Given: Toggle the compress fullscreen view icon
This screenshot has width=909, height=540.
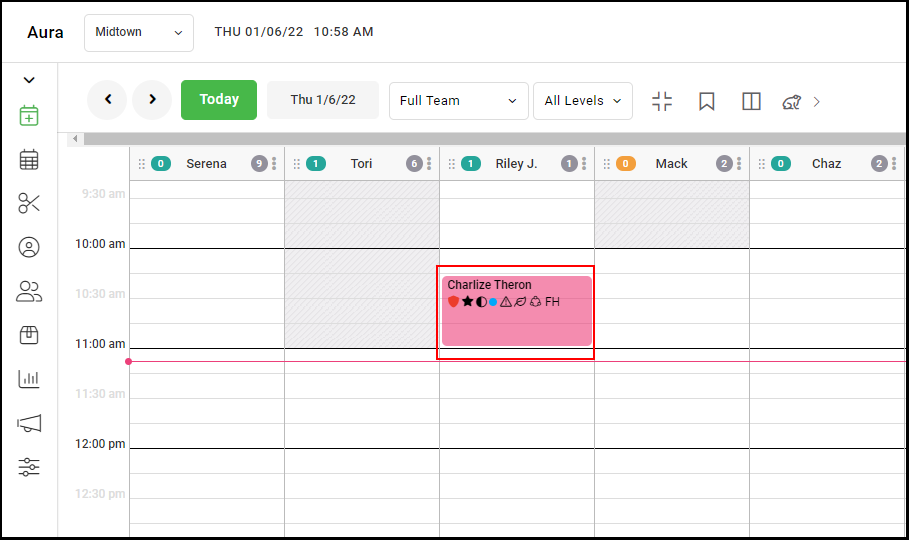Looking at the screenshot, I should [x=662, y=102].
